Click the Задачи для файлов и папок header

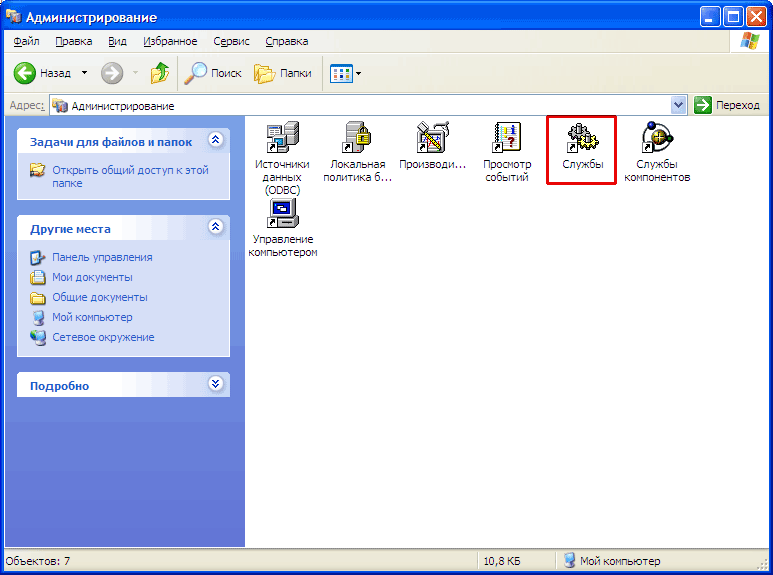(x=111, y=143)
